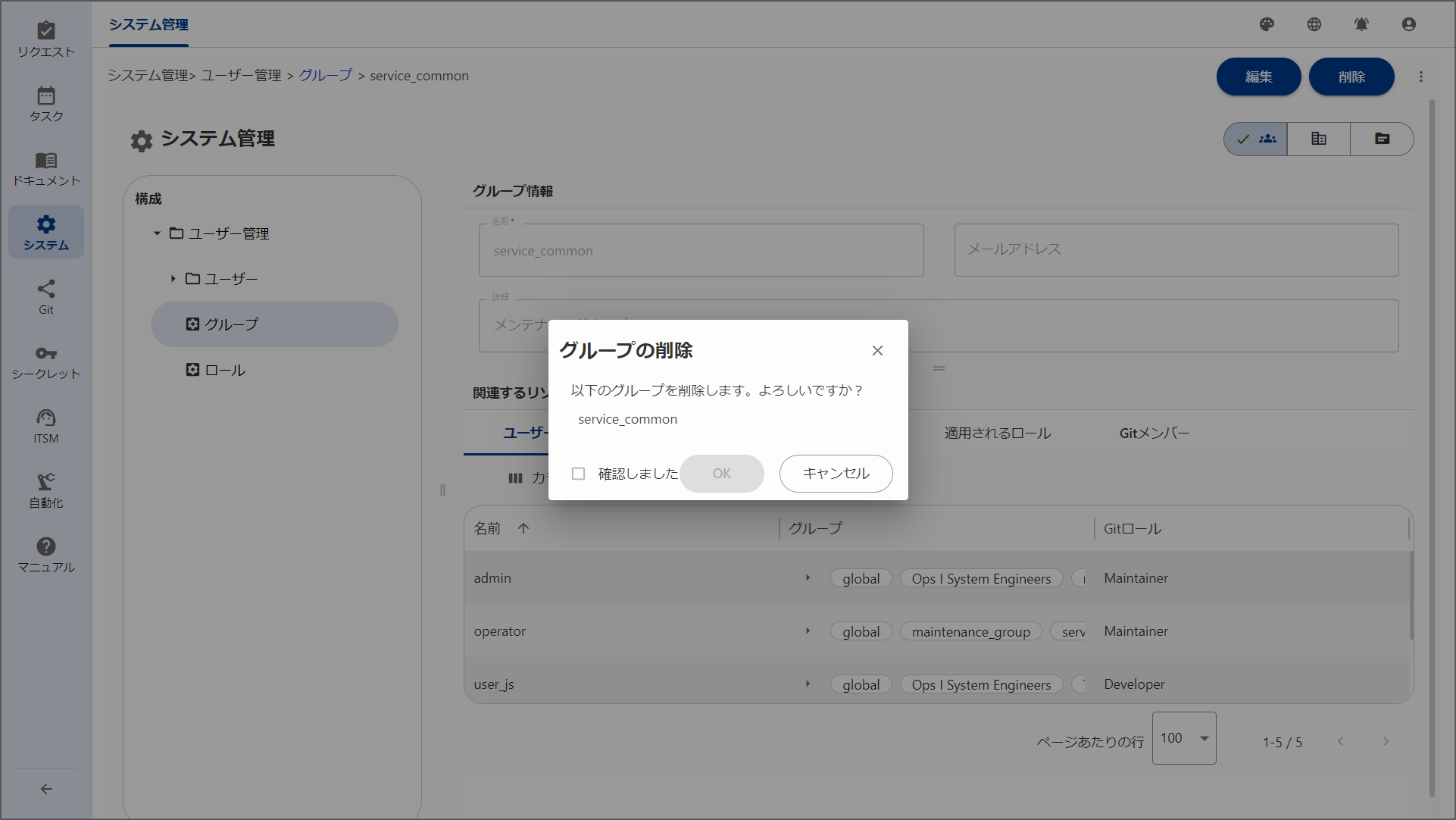Open the notifications bell icon
This screenshot has height=820, width=1456.
[x=1361, y=24]
